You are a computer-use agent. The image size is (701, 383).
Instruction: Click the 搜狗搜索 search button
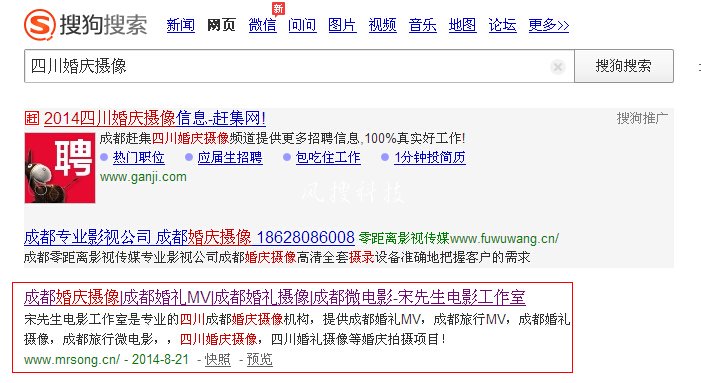click(x=624, y=66)
